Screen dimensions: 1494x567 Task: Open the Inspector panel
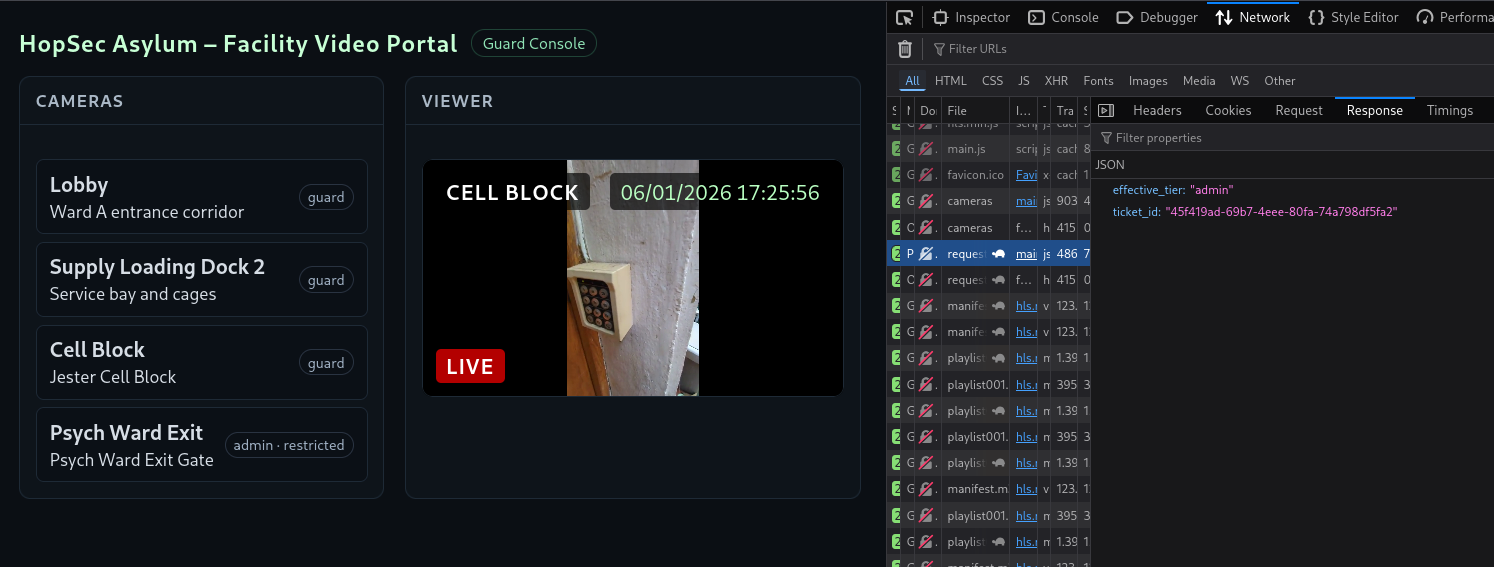[971, 17]
